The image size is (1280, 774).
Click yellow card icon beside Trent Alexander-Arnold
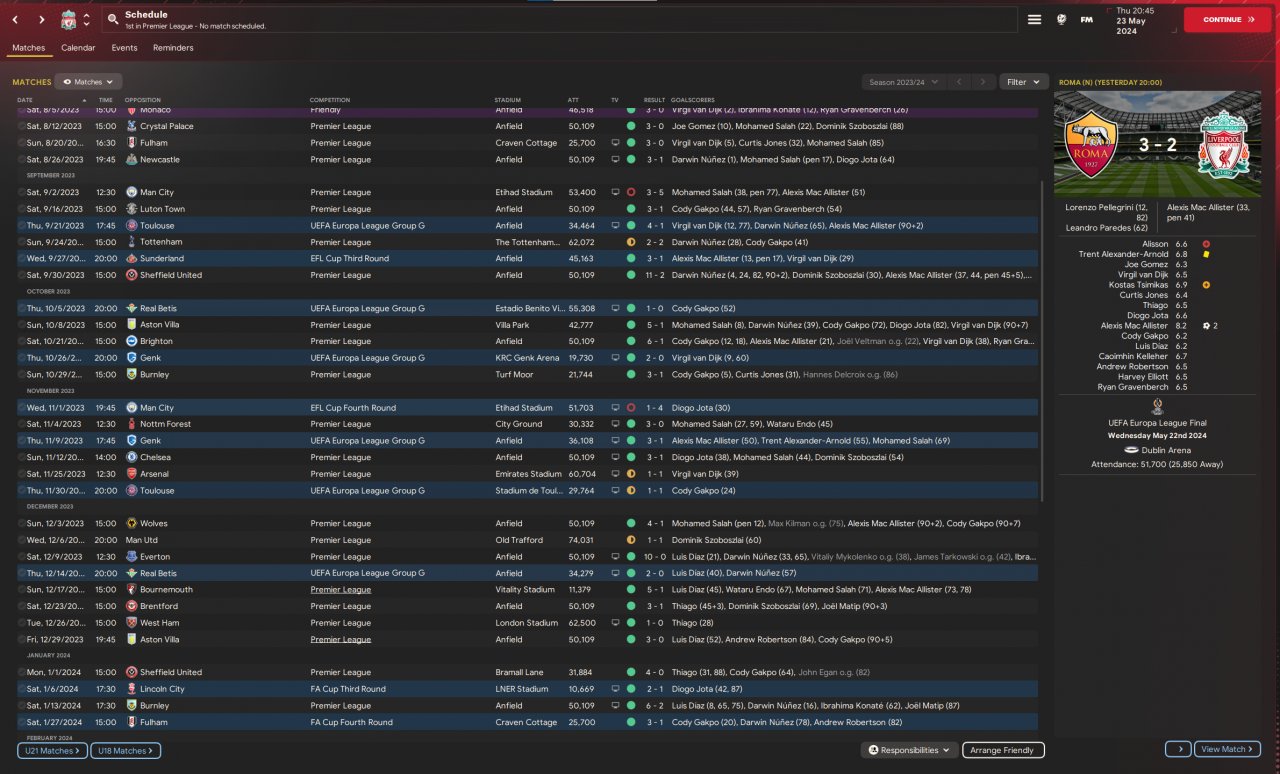click(1207, 254)
